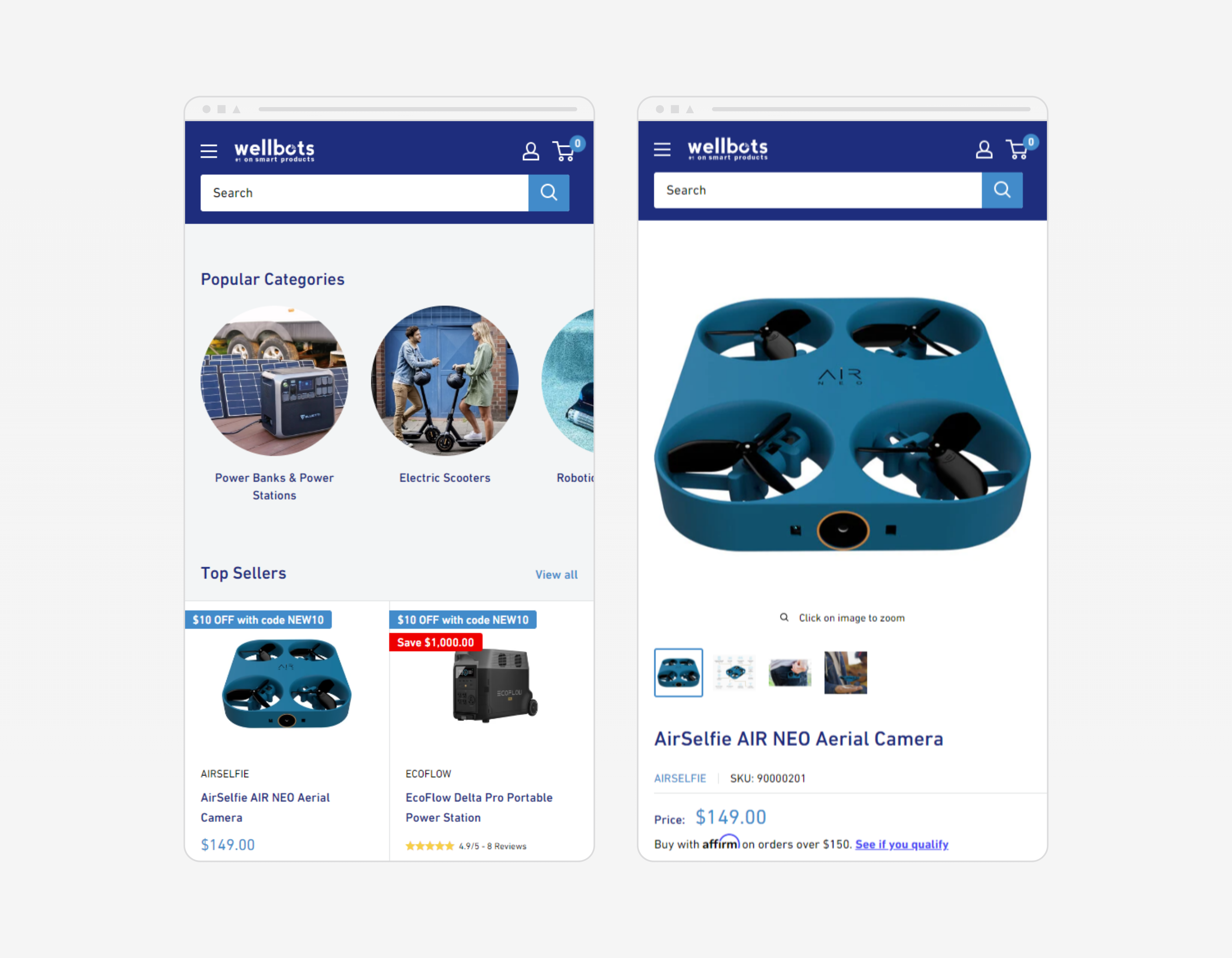Viewport: 1232px width, 958px height.
Task: Visit the AIRSELFIE brand link near SKU
Action: pyautogui.click(x=680, y=778)
